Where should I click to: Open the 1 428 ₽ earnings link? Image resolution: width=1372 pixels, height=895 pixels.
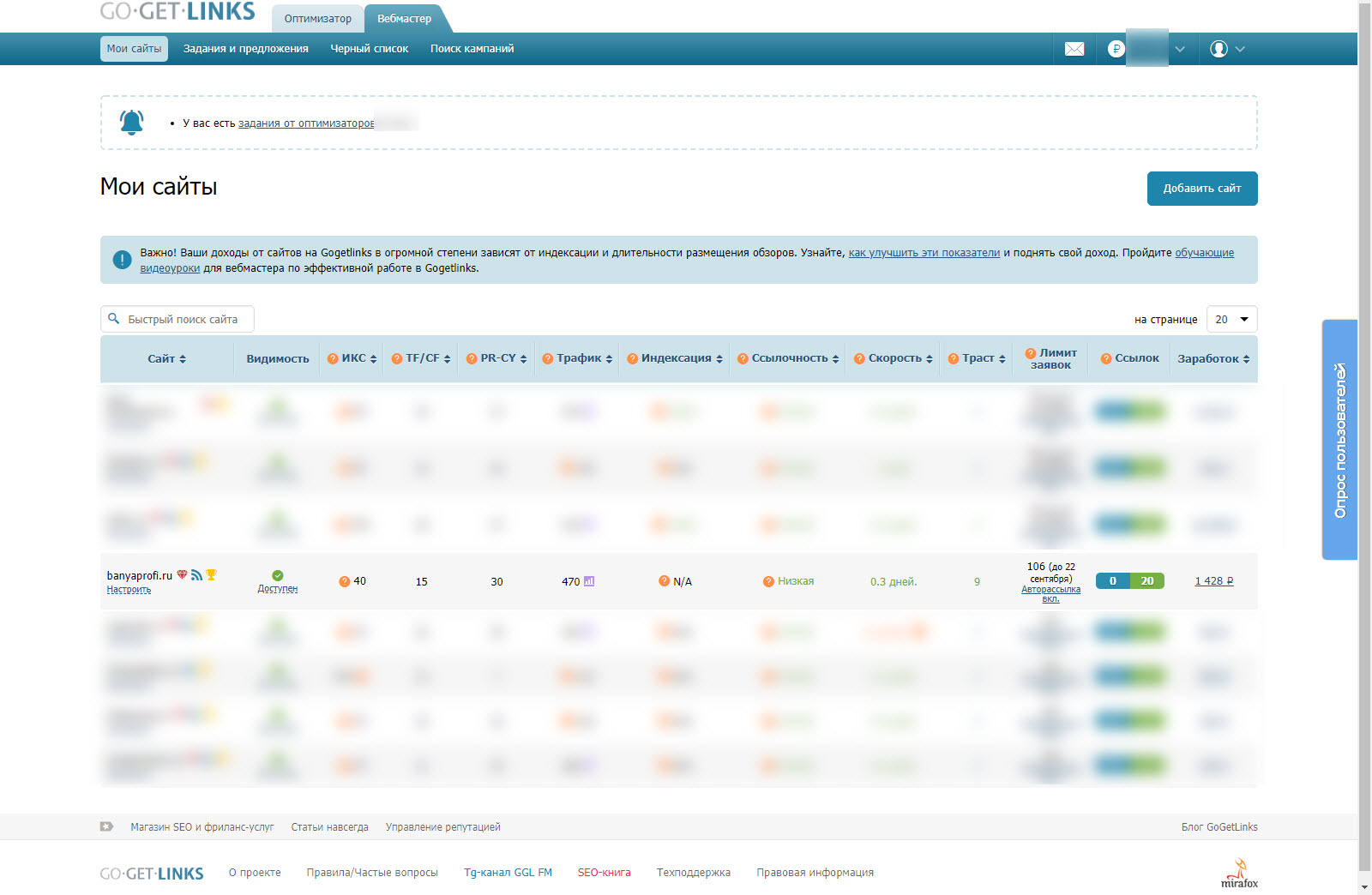tap(1214, 581)
